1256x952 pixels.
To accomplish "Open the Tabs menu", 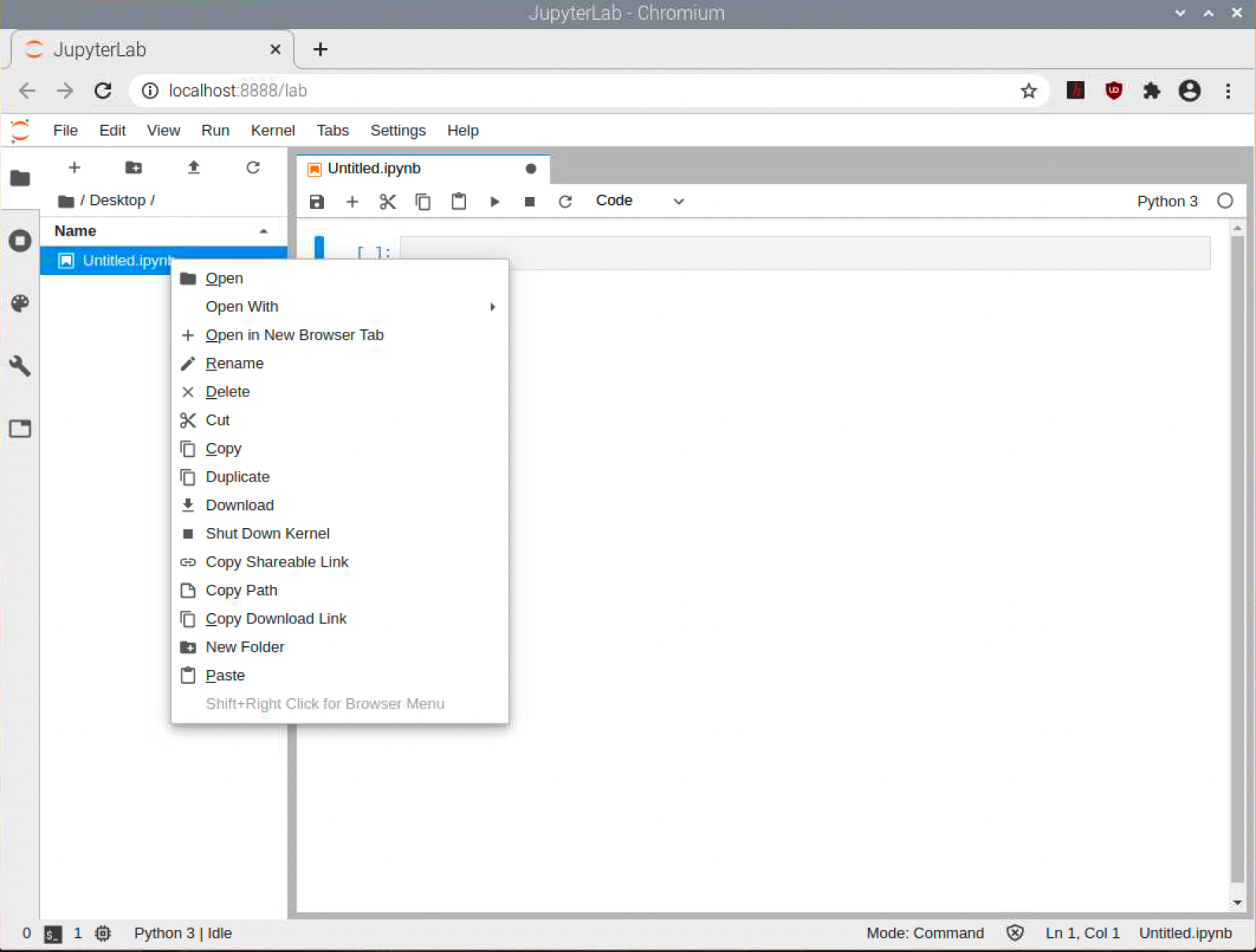I will (333, 130).
